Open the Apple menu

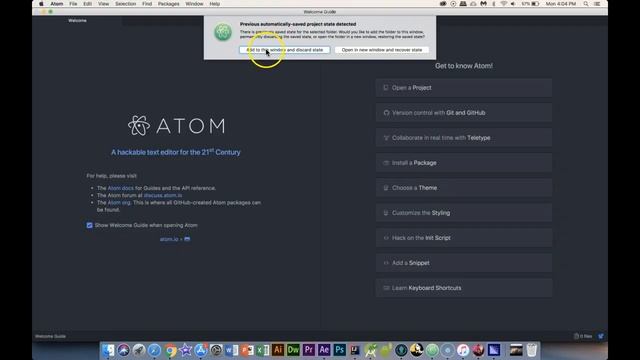coord(41,4)
